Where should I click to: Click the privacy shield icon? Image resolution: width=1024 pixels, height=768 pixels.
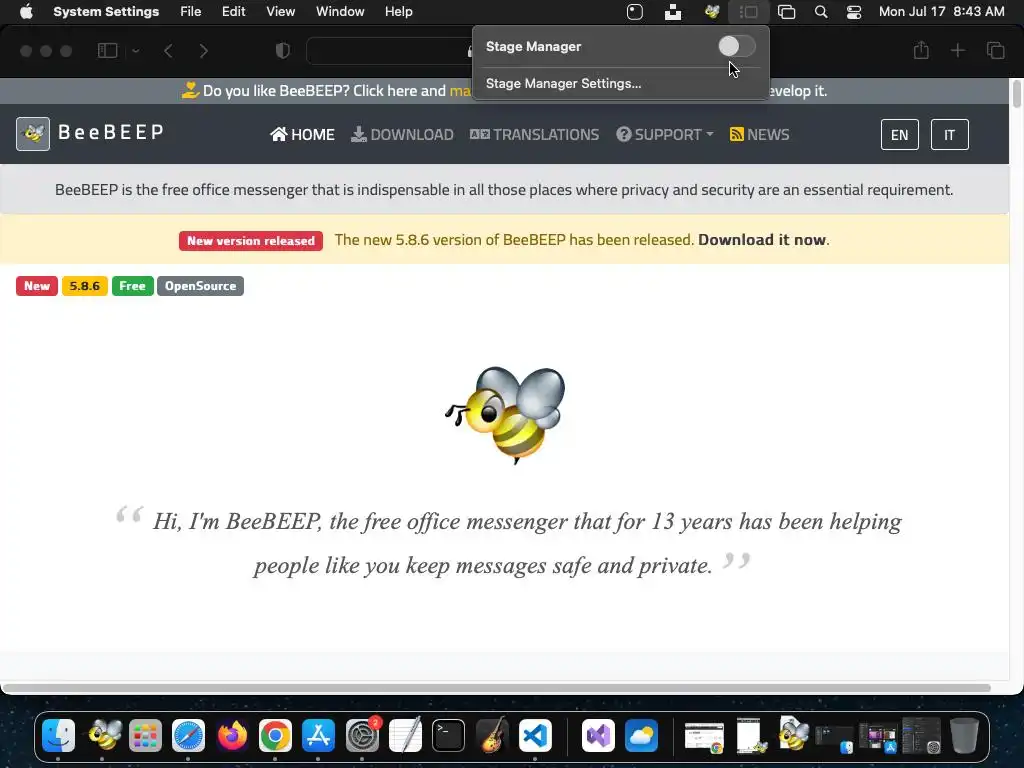283,50
